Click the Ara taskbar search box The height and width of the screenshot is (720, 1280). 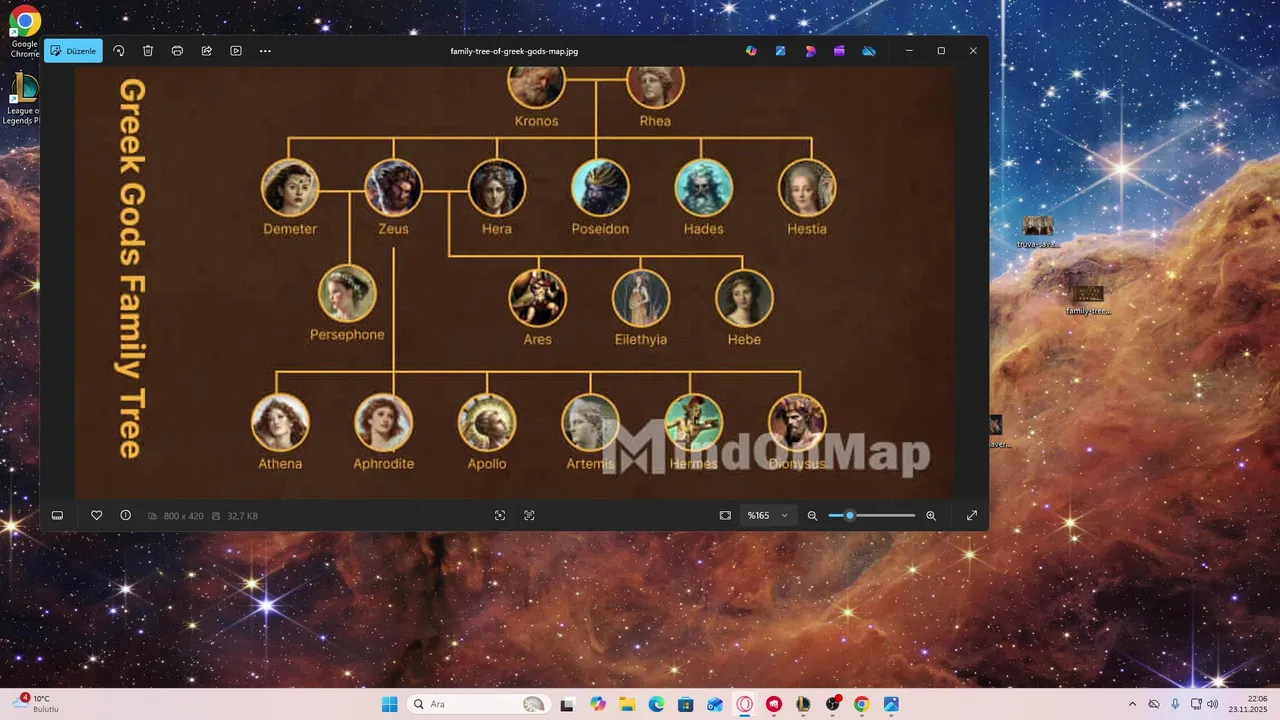pos(477,704)
